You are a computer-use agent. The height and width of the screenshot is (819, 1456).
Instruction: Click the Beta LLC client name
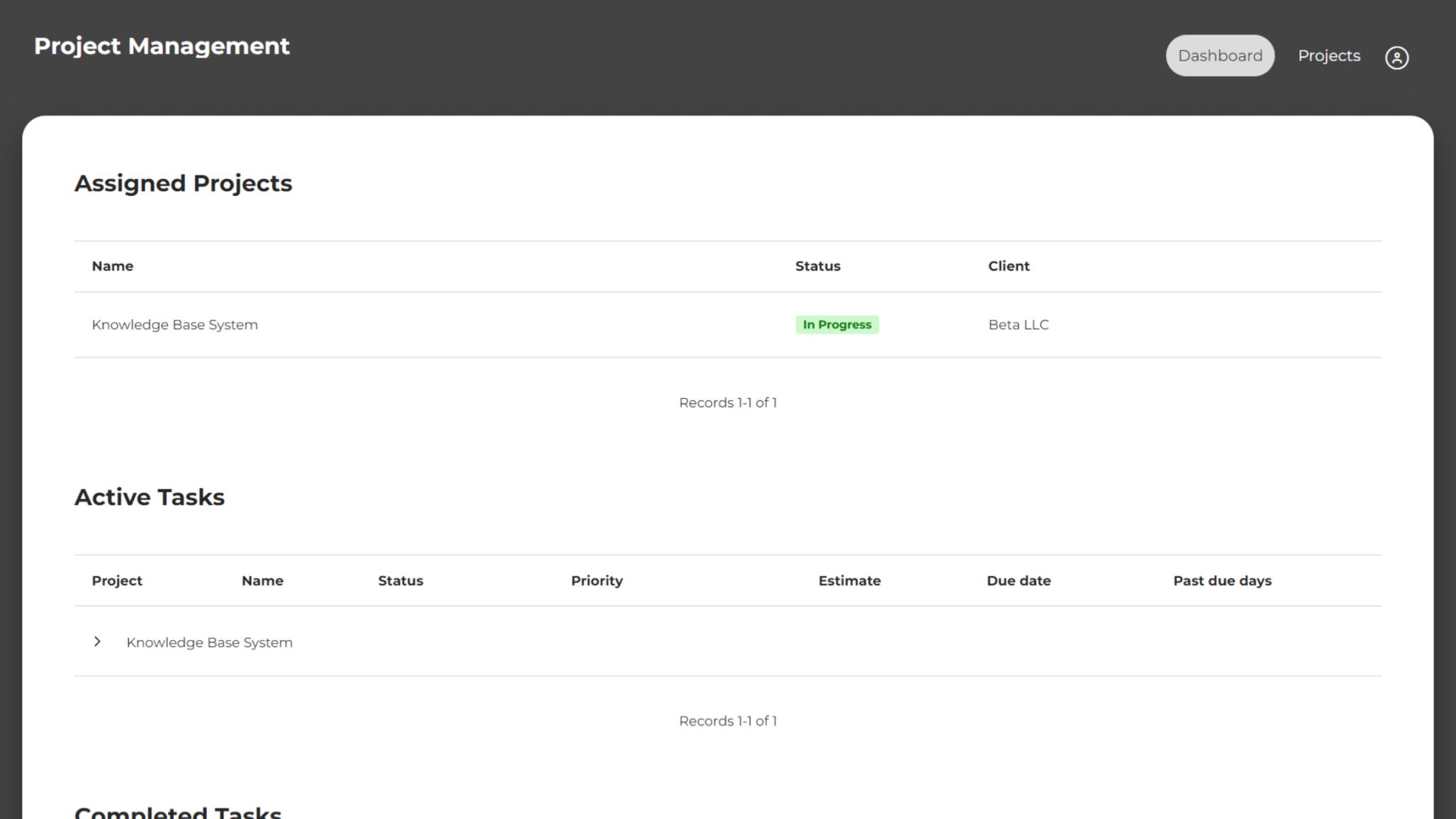pos(1017,324)
